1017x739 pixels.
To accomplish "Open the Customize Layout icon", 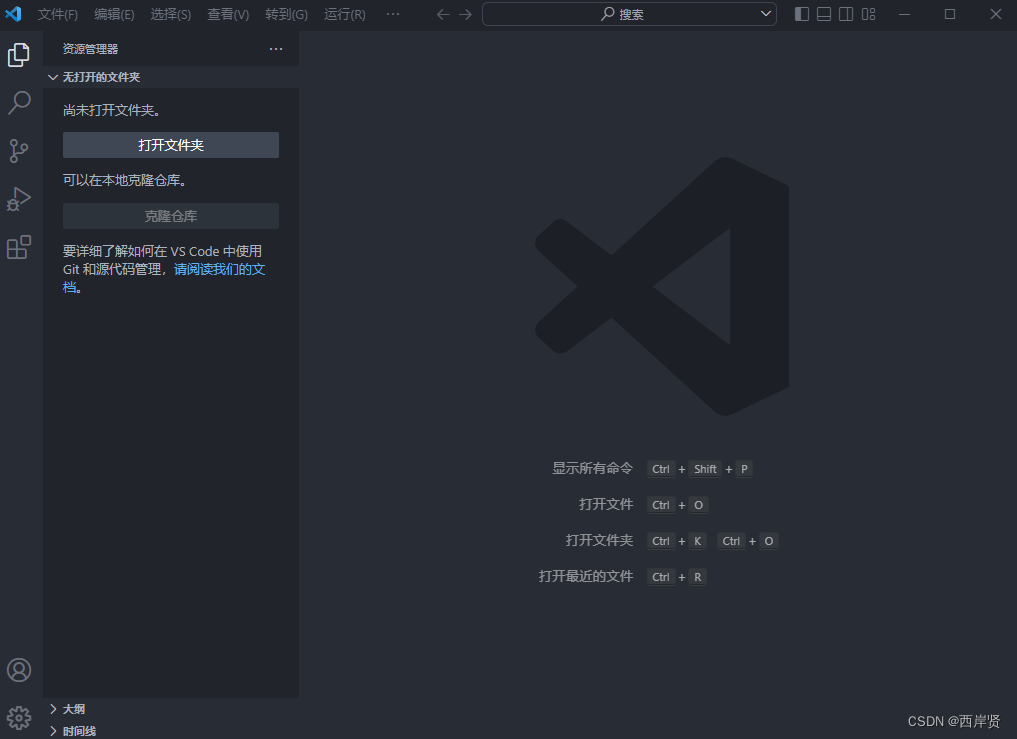I will (868, 14).
